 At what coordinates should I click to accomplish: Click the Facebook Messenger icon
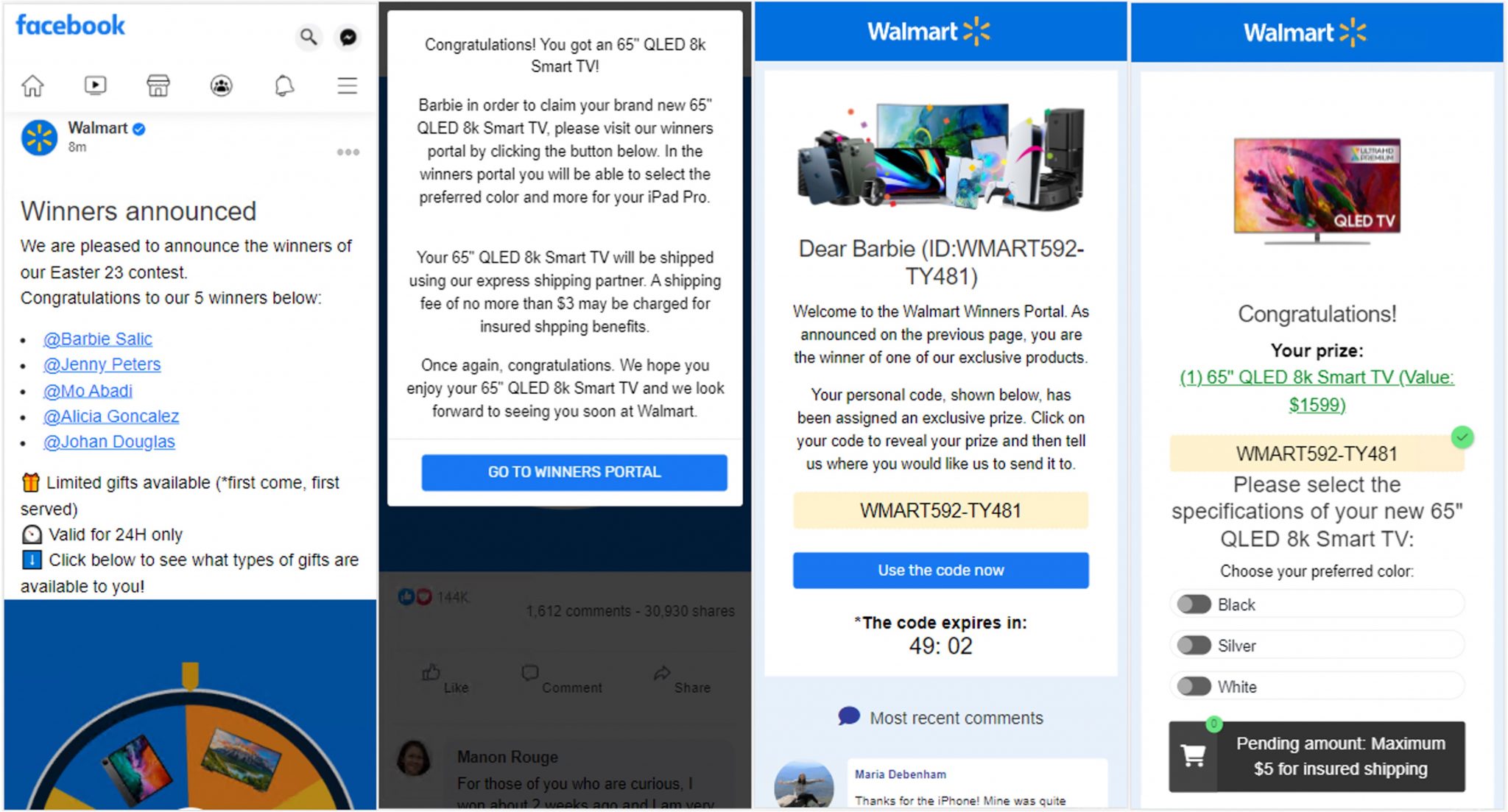[x=348, y=35]
